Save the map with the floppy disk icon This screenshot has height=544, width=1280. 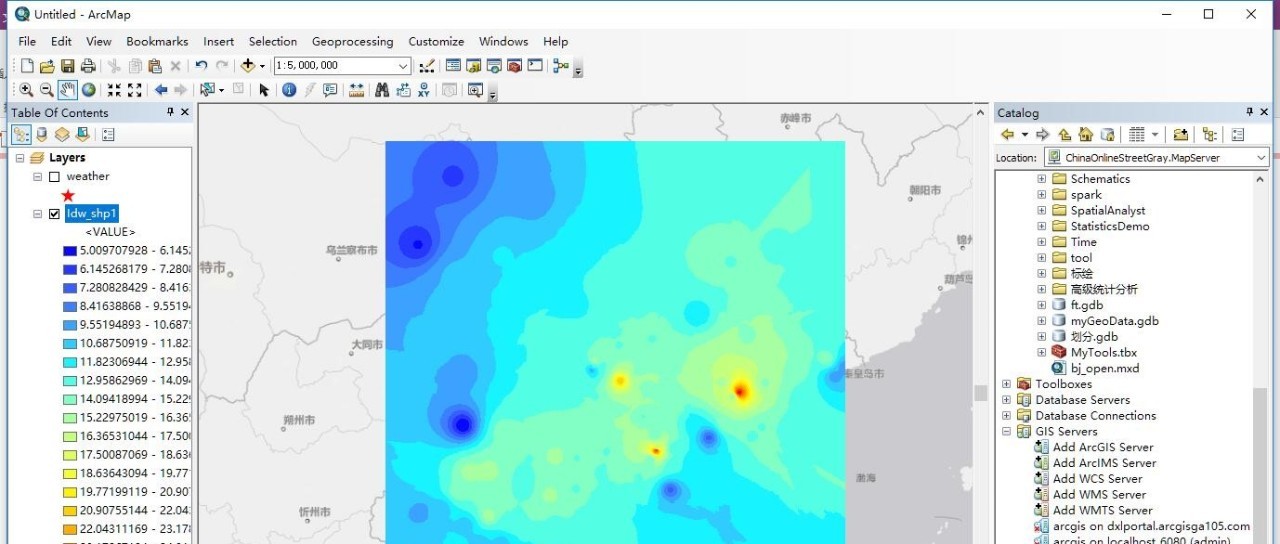(x=67, y=66)
